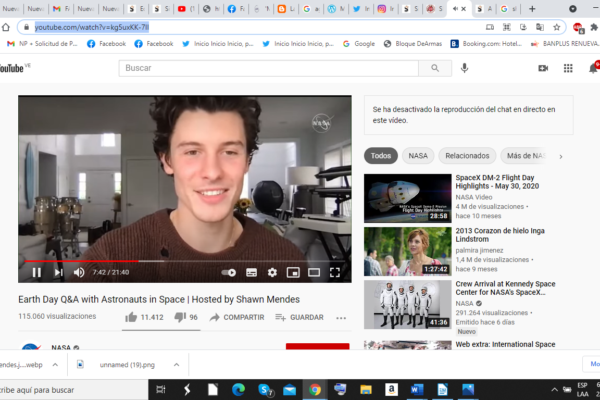Open the Booking.com bookmark
600x400 pixels.
[x=486, y=44]
